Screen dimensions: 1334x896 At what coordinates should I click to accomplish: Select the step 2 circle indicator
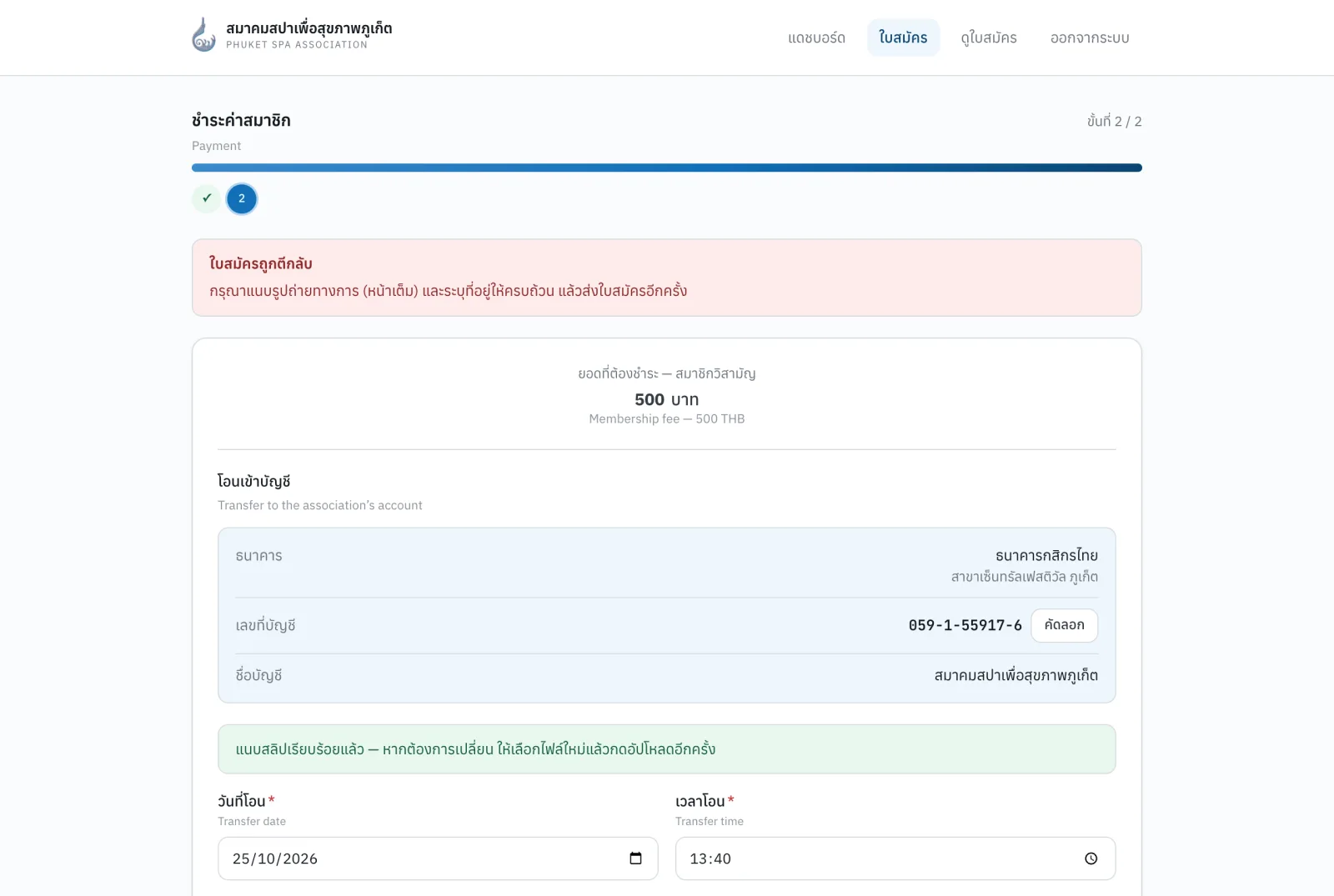(242, 198)
